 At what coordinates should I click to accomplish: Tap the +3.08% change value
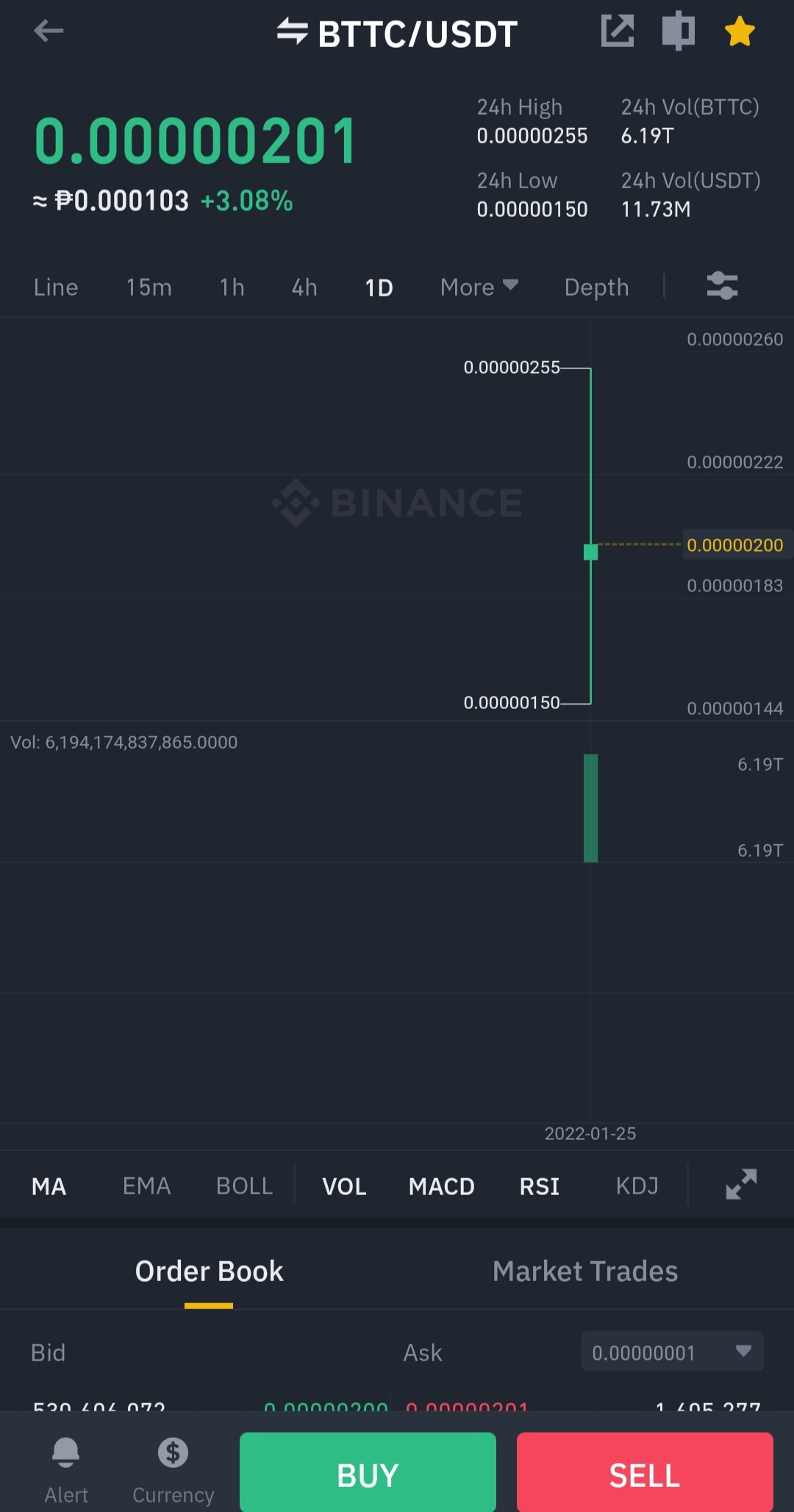246,201
